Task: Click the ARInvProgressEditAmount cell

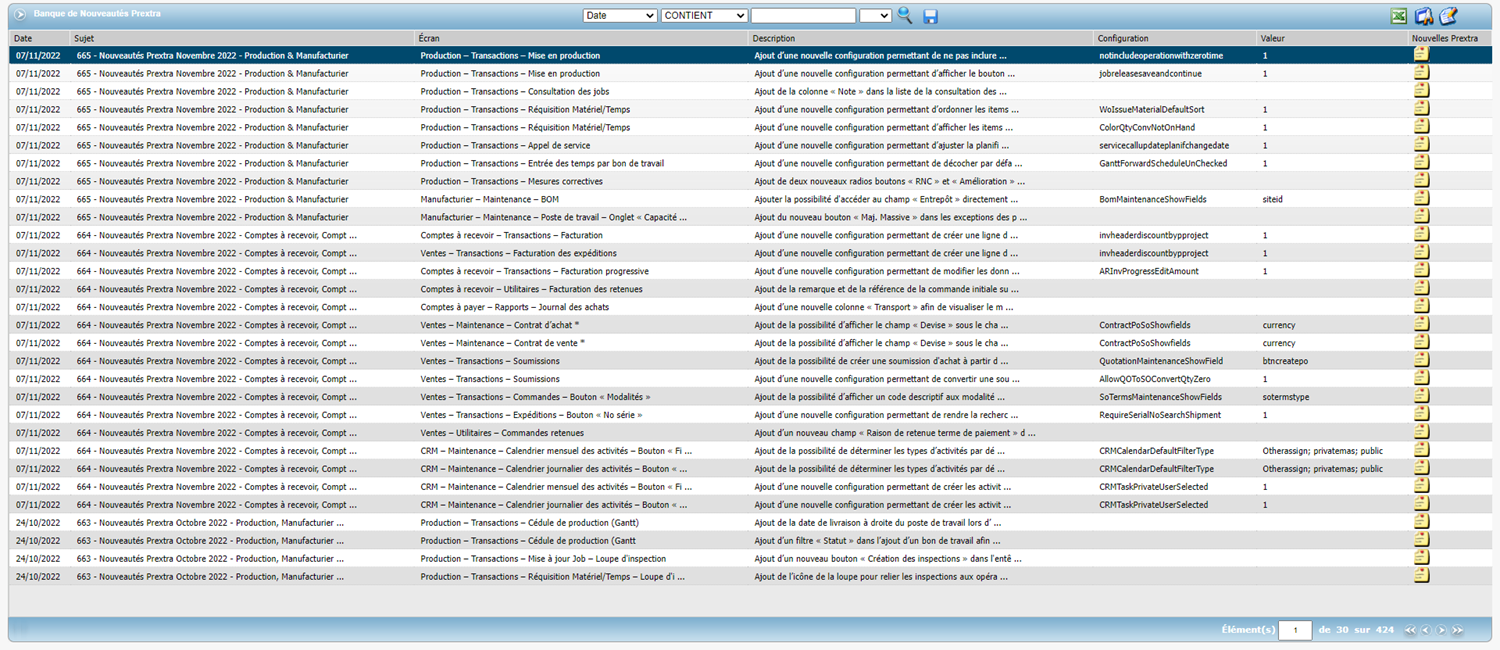Action: point(1149,272)
